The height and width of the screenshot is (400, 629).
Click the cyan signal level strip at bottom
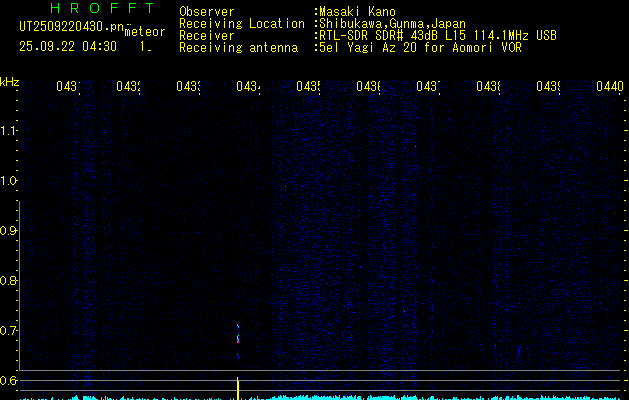coord(321,398)
